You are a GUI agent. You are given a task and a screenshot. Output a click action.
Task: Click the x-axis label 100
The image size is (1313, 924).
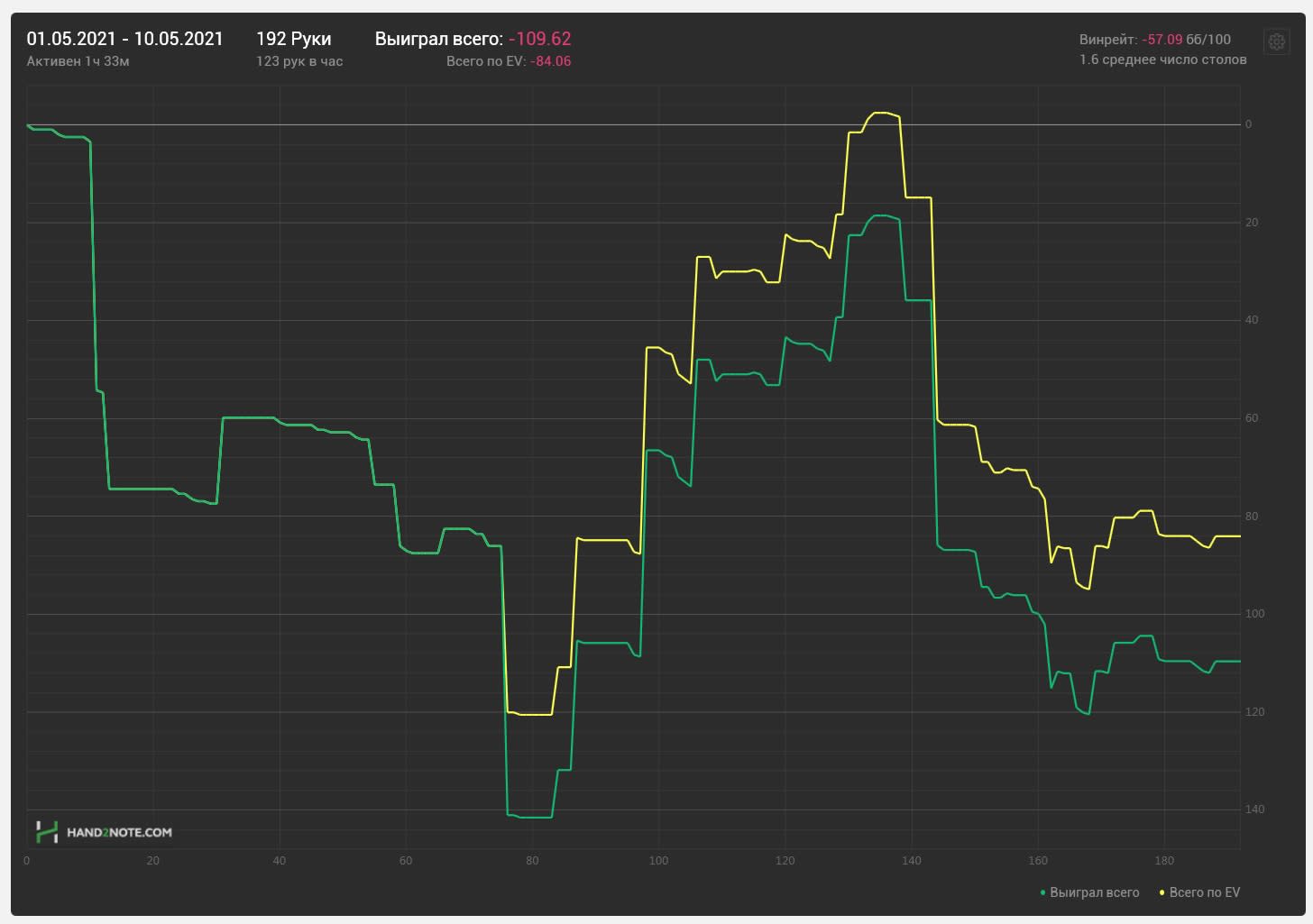tap(658, 861)
